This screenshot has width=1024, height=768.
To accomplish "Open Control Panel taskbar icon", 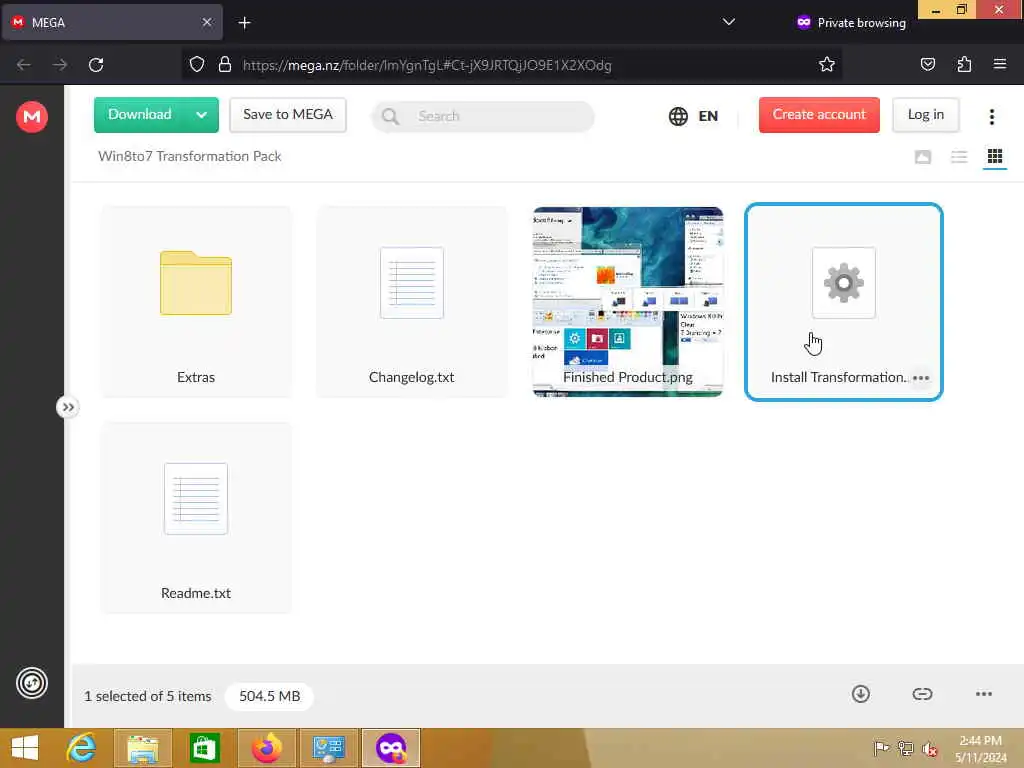I will [328, 748].
